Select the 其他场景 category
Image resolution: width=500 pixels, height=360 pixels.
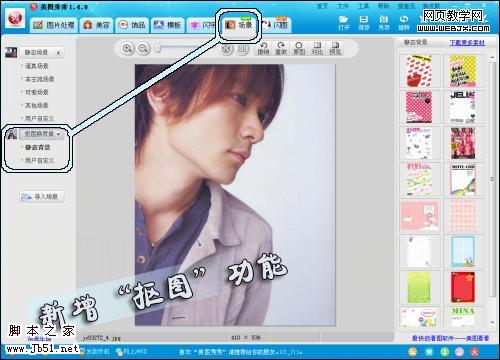tap(36, 105)
